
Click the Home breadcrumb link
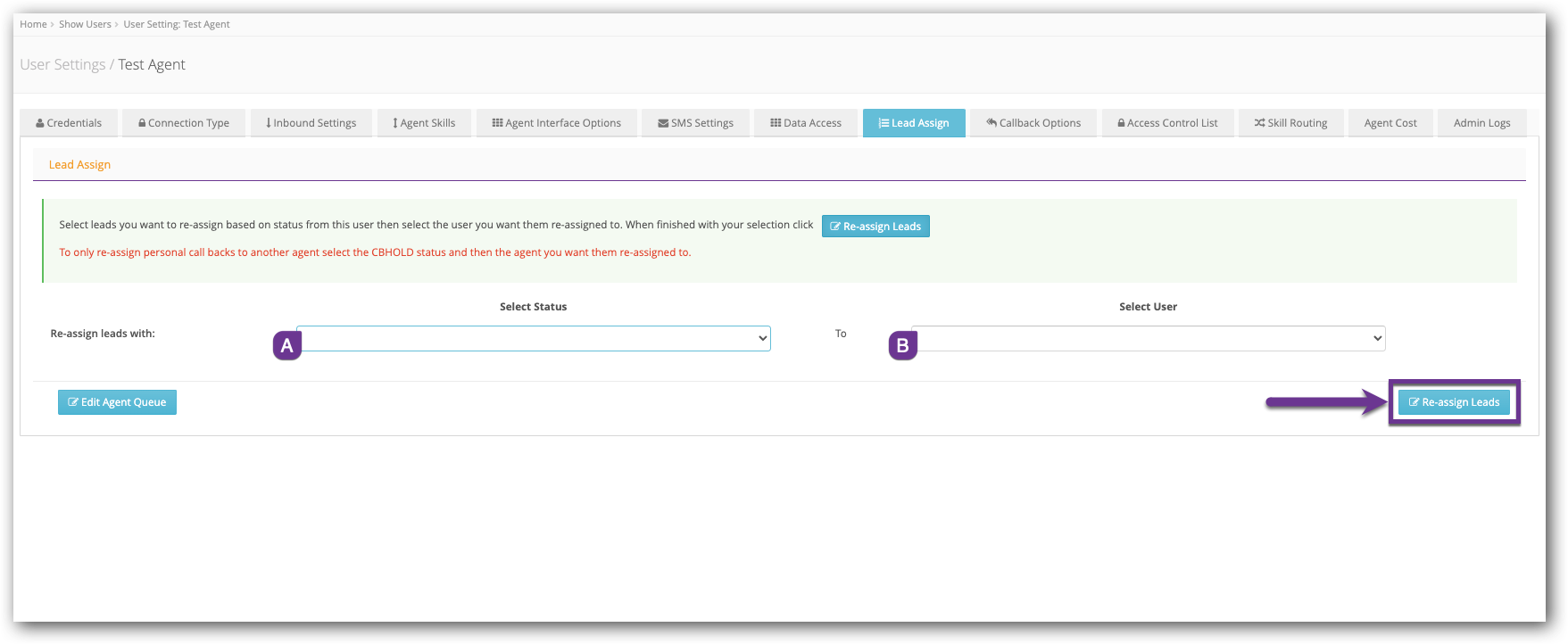coord(33,24)
